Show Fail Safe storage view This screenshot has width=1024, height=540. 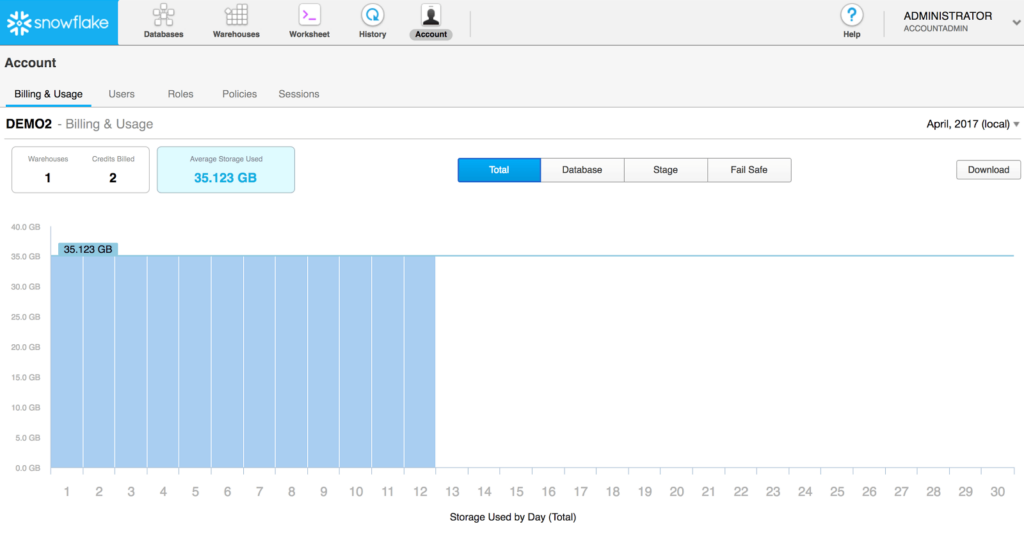[749, 170]
